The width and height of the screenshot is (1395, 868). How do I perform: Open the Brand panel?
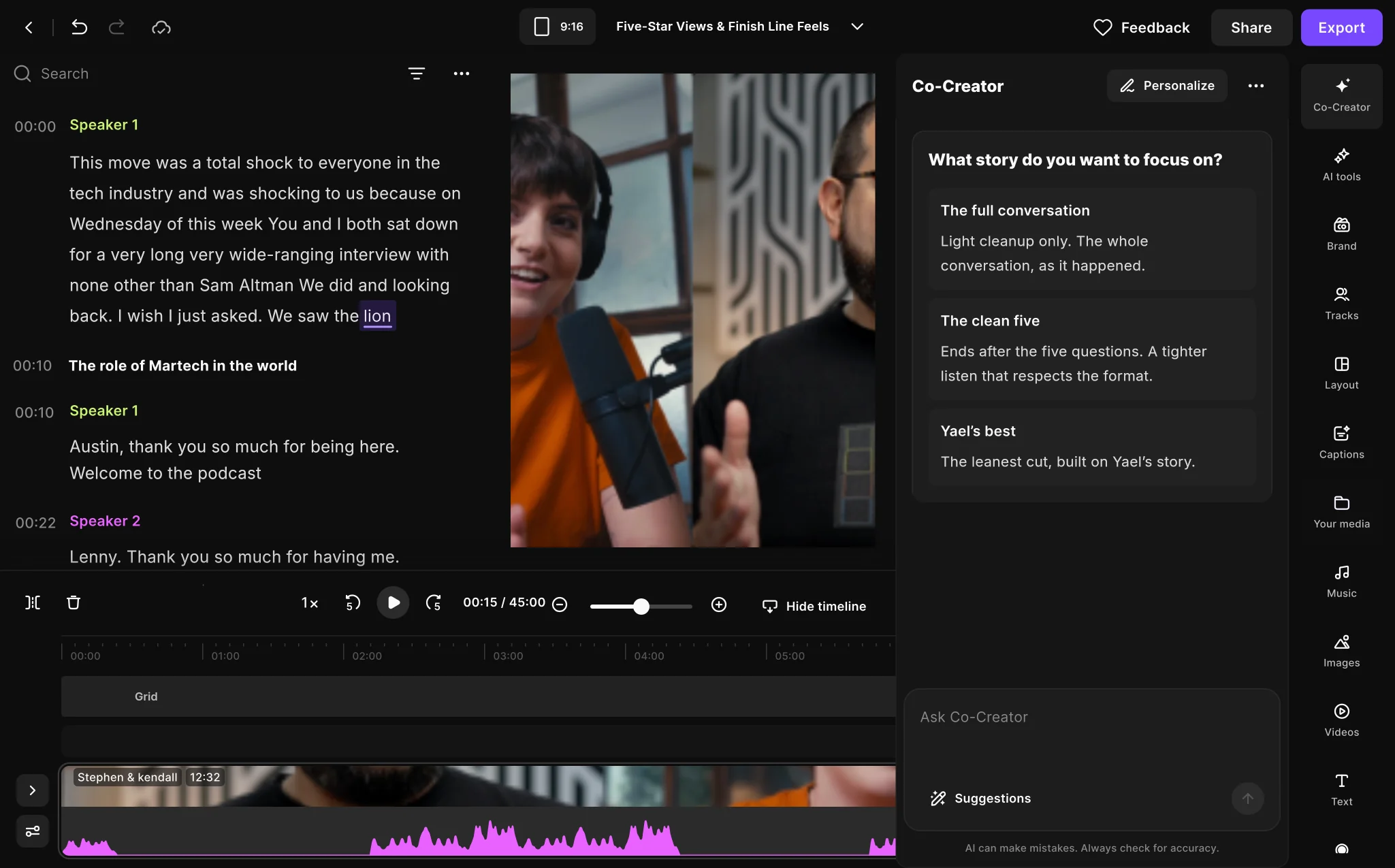[x=1341, y=234]
